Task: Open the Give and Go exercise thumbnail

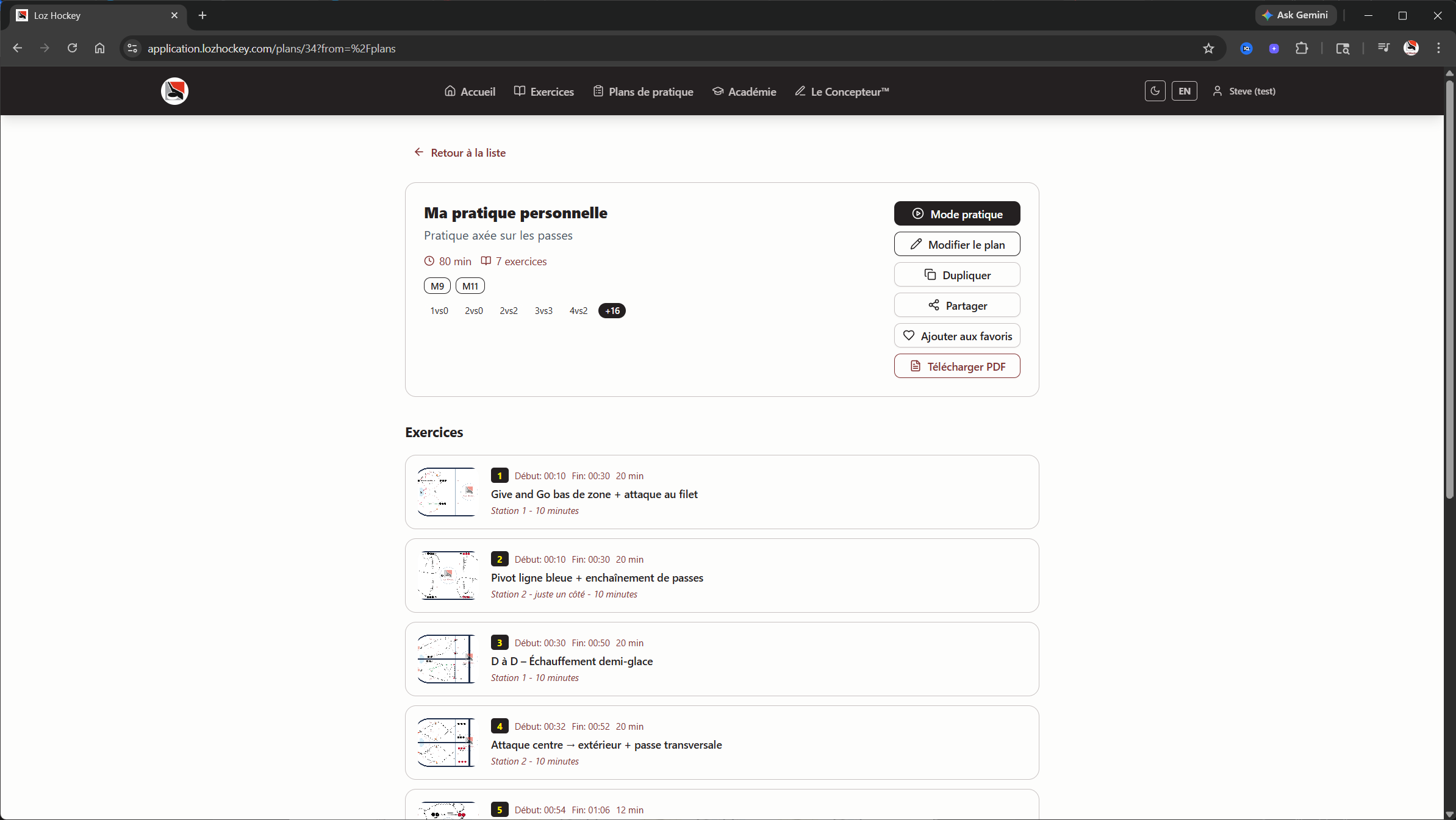Action: pyautogui.click(x=447, y=492)
